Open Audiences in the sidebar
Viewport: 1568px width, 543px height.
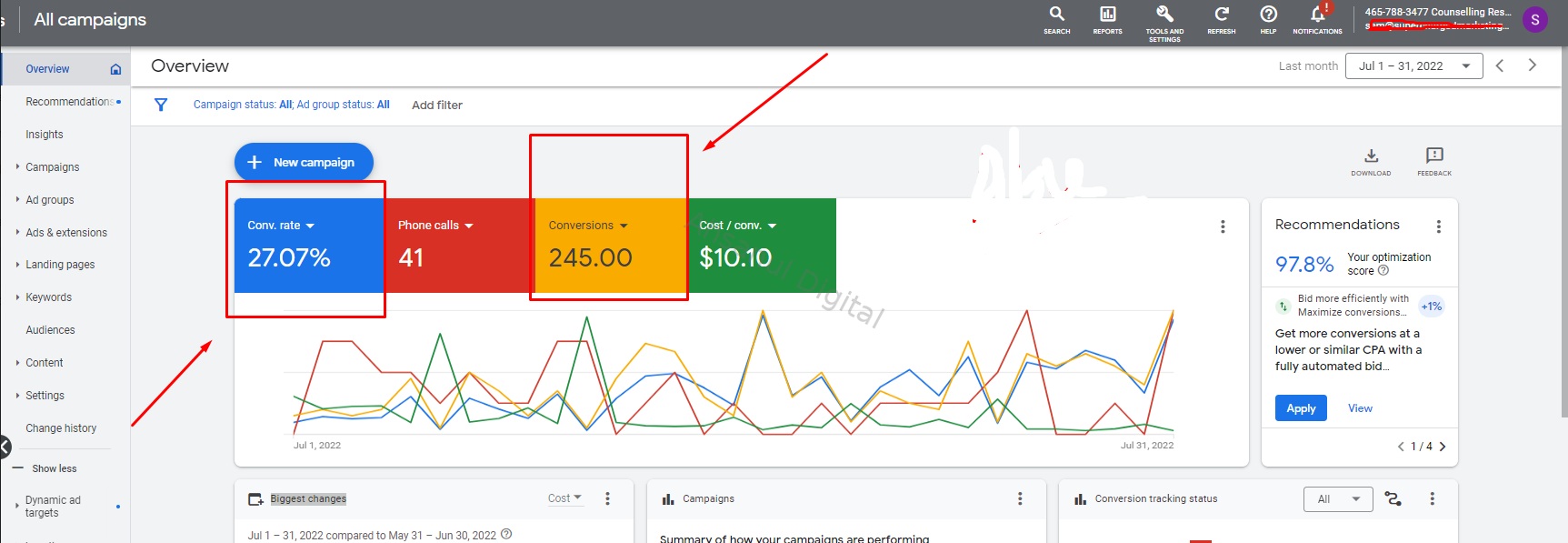point(50,330)
